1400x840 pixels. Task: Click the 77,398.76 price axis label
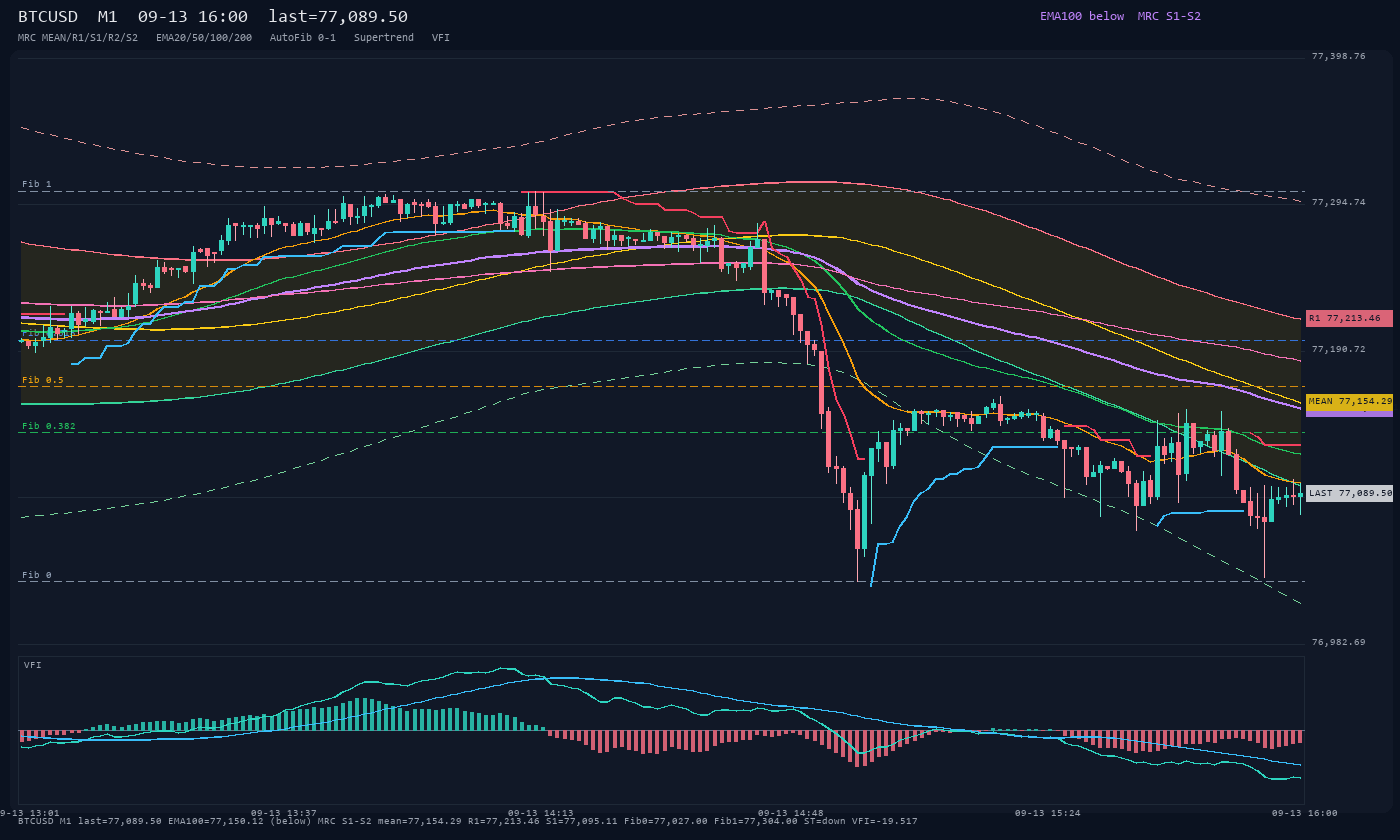coord(1338,56)
